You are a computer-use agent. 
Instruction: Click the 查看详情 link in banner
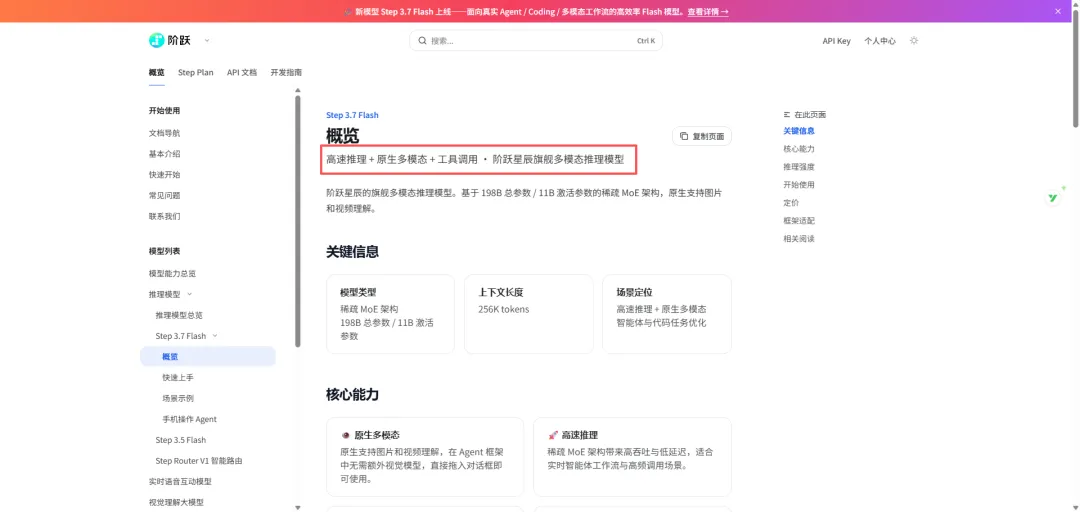point(708,12)
